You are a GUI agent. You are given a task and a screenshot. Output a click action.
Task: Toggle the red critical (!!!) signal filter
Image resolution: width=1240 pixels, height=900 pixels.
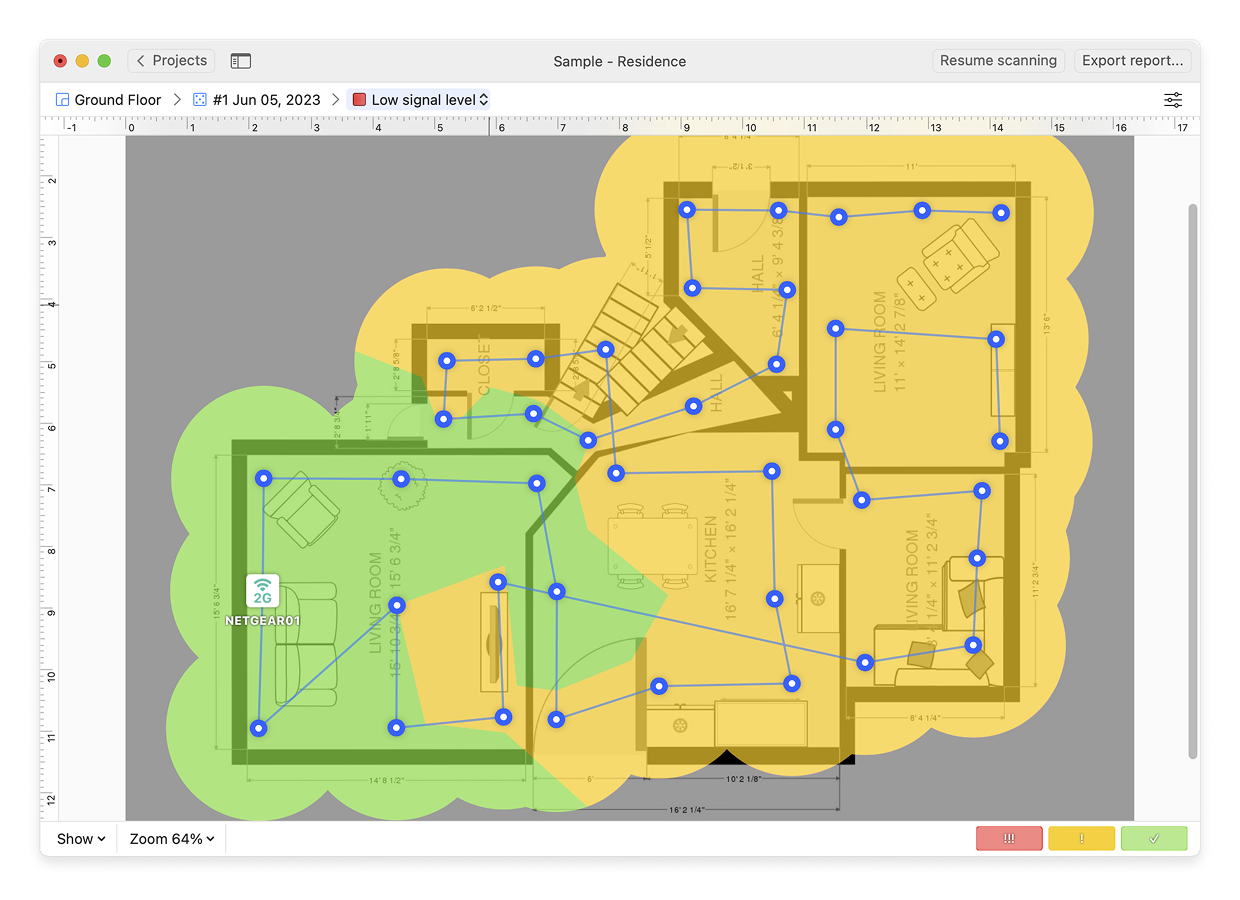1009,839
